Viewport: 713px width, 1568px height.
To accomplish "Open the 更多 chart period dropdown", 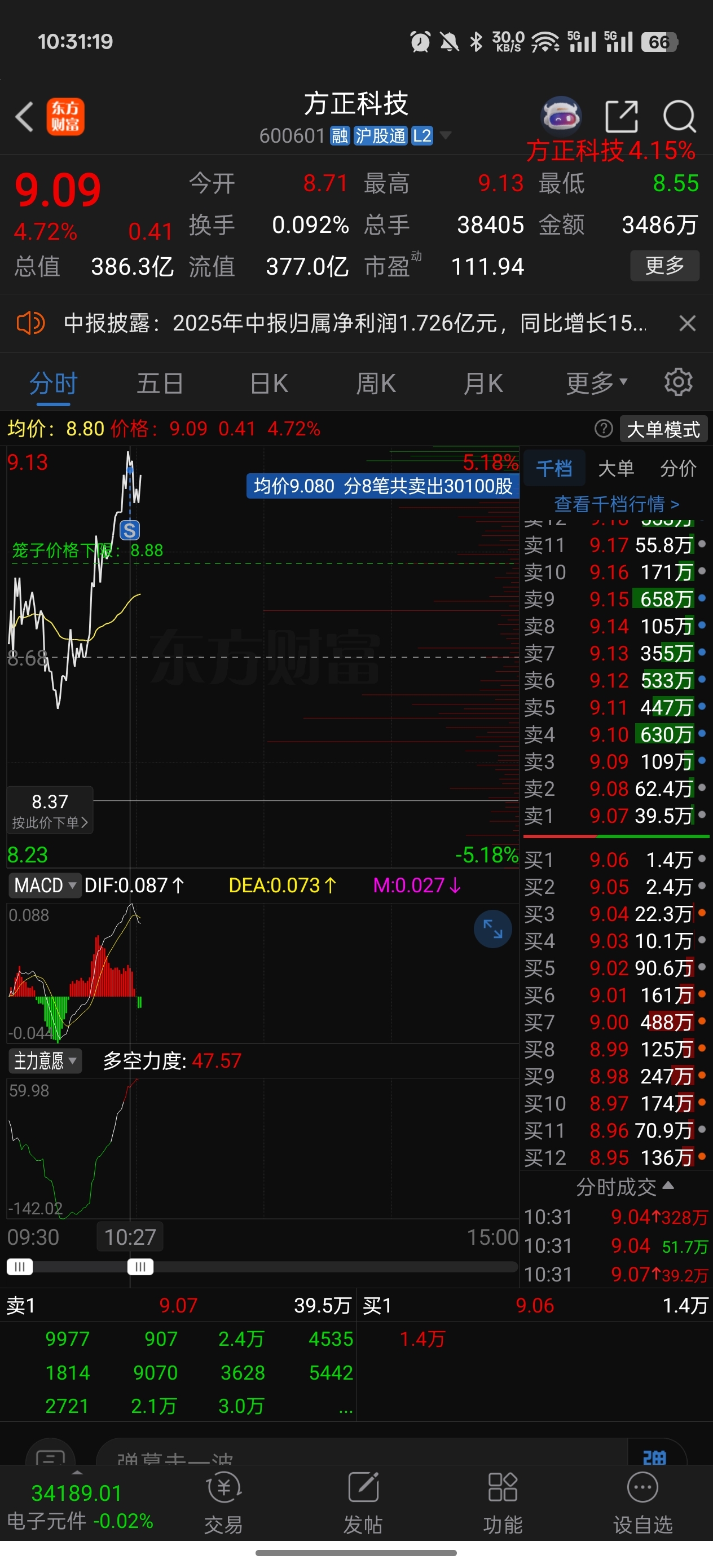I will click(x=597, y=383).
